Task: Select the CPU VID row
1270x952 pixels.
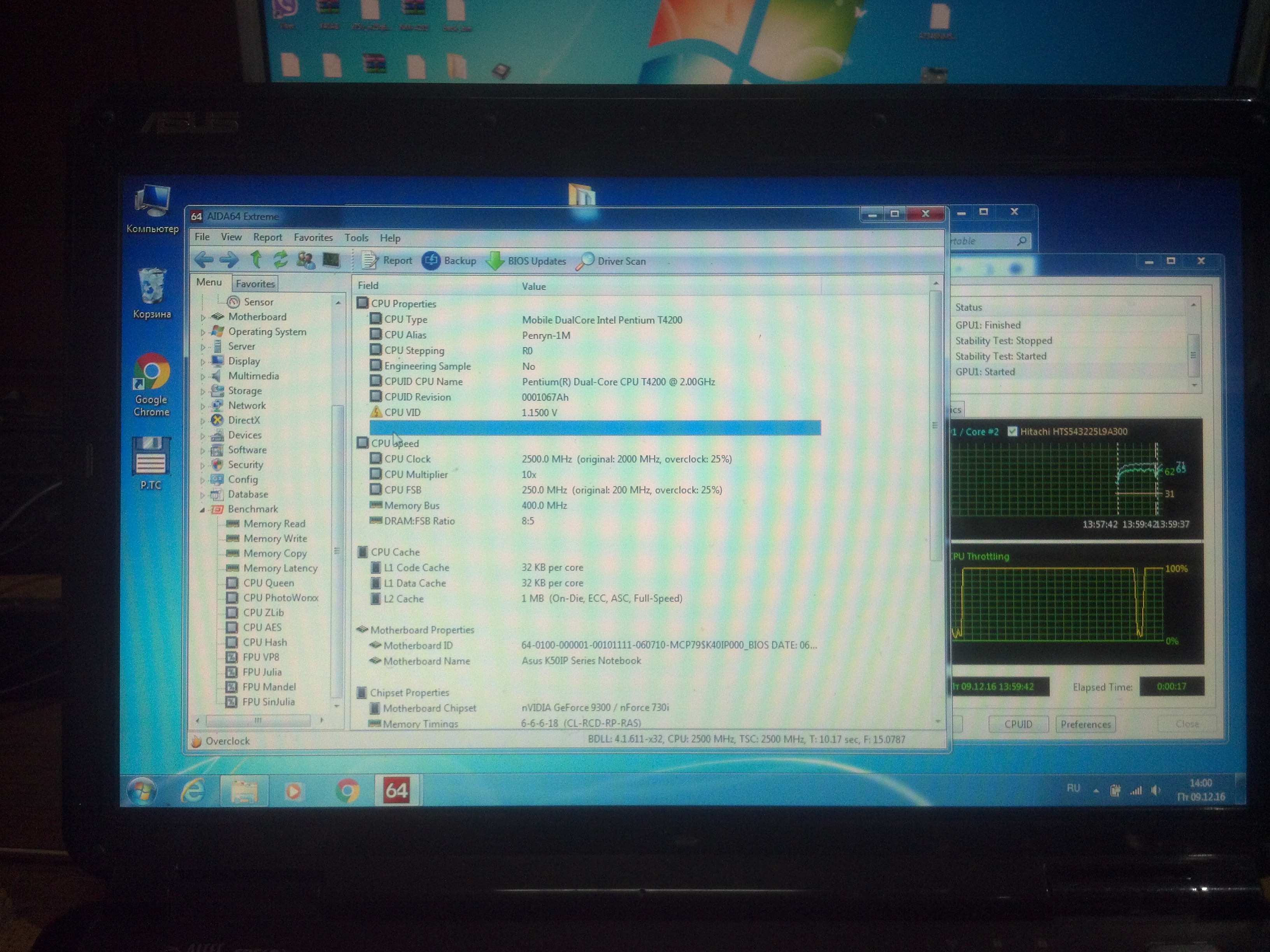Action: [x=595, y=413]
